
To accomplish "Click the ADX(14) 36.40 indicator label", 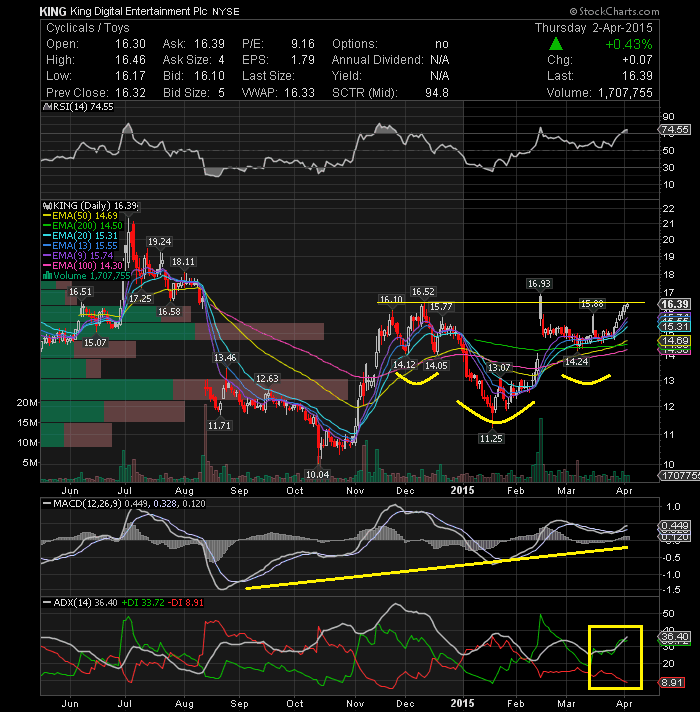I will tap(85, 603).
